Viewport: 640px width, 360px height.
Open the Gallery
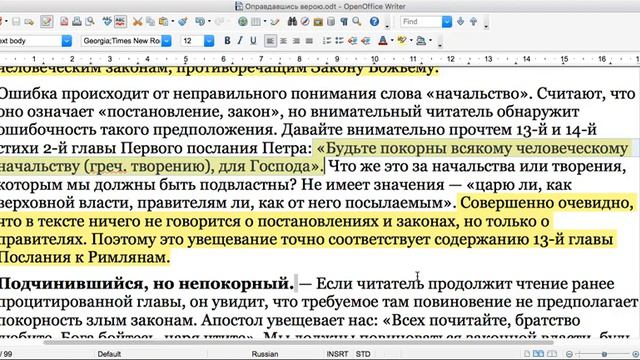tap(318, 22)
